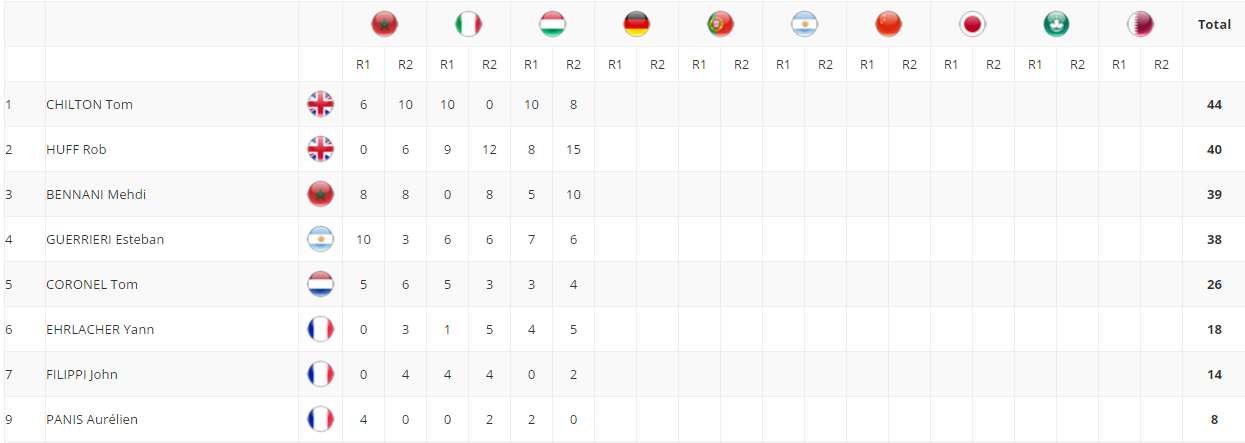Click the British flag beside HUFF Rob

(x=320, y=149)
